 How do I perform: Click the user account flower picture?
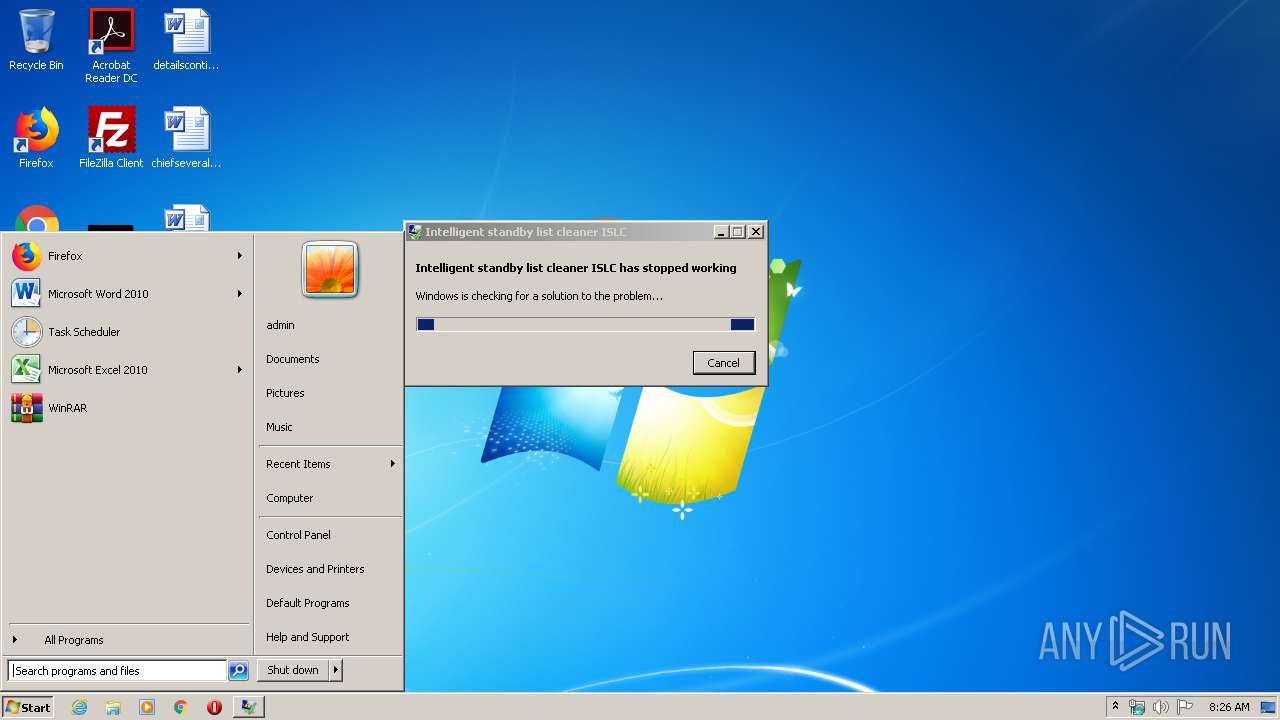[330, 270]
